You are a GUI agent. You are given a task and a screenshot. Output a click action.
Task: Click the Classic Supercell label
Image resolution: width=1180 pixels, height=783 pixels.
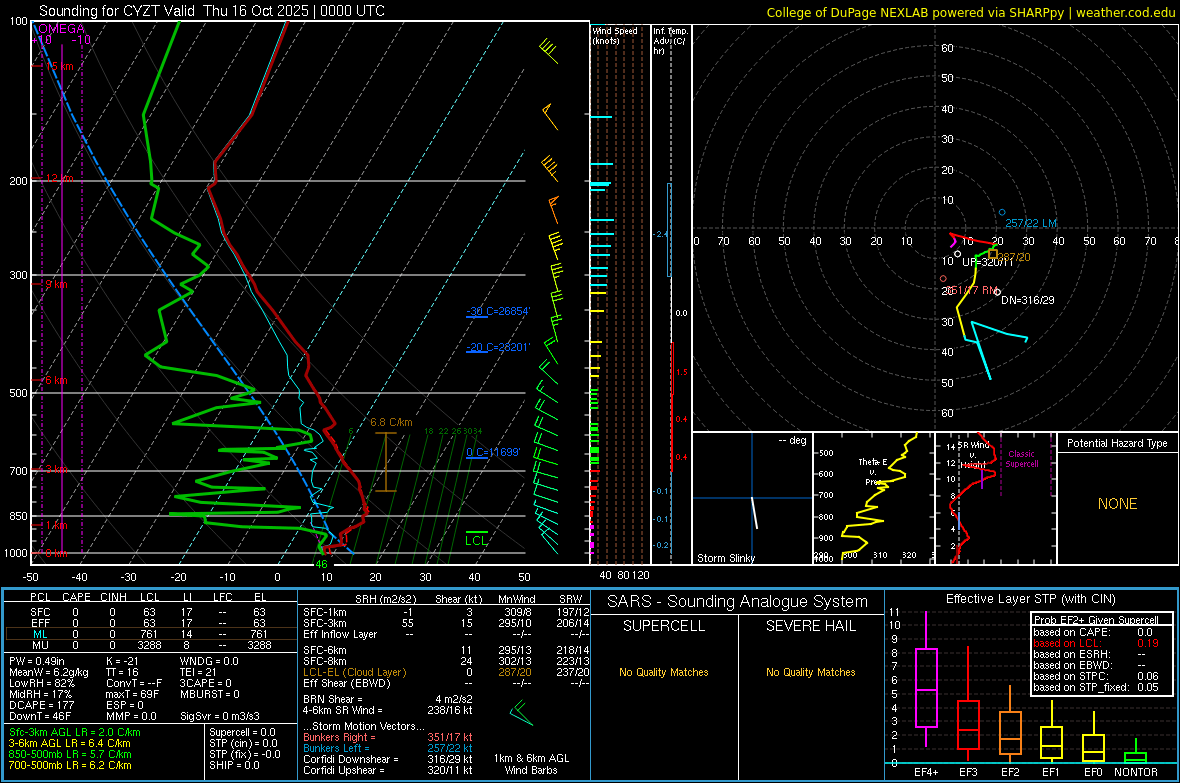[x=1021, y=459]
